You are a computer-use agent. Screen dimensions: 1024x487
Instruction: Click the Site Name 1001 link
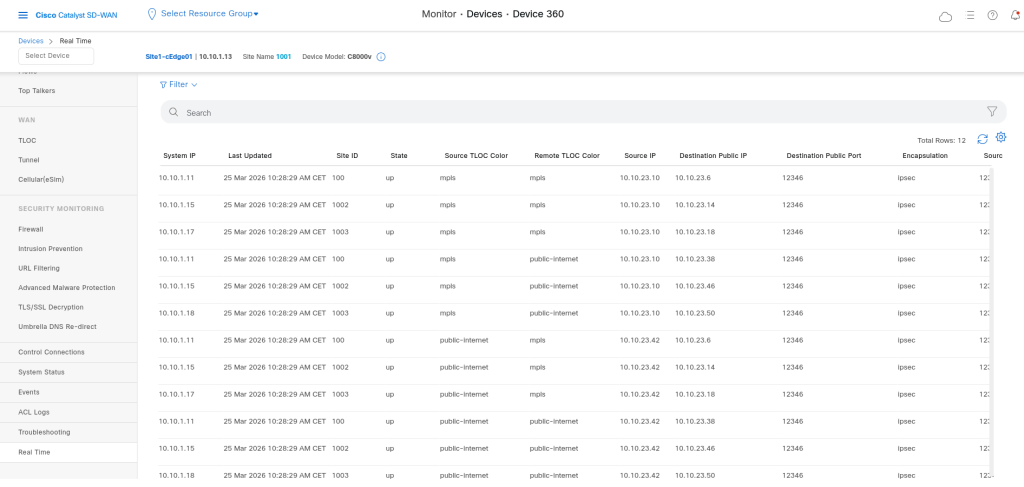tap(283, 57)
